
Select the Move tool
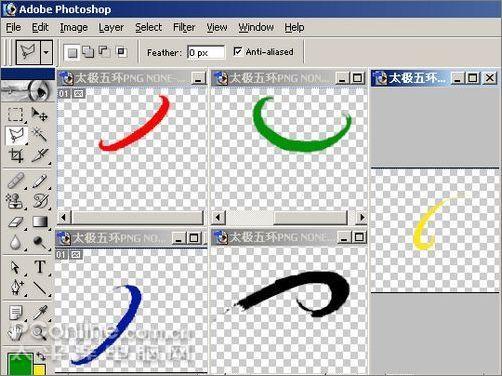pos(40,115)
